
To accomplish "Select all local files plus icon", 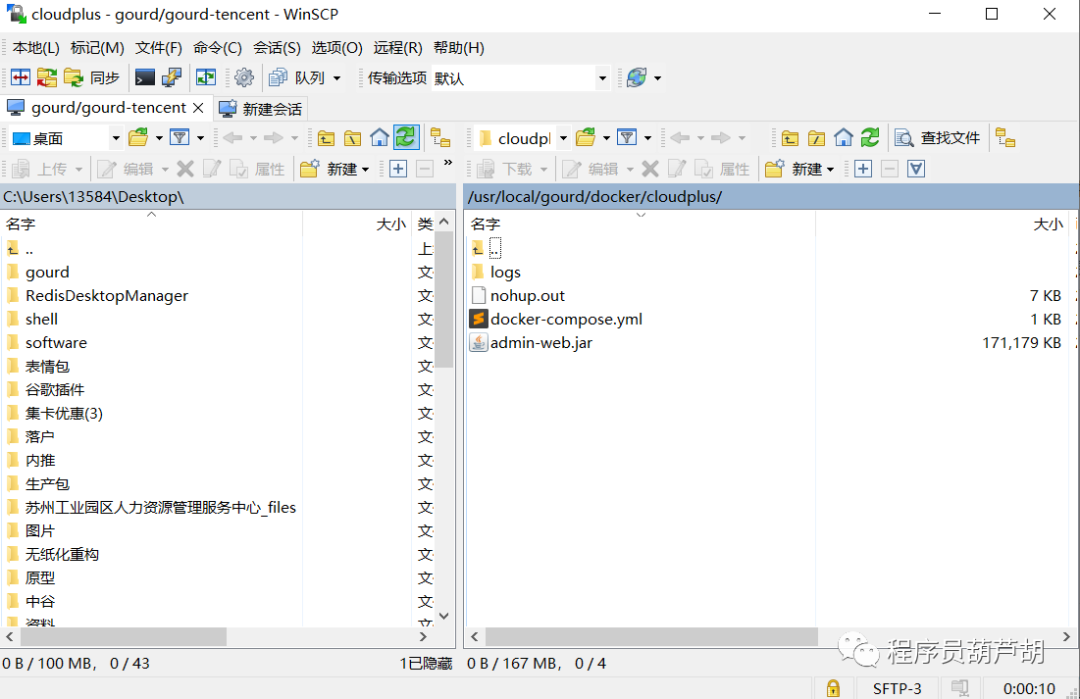I will pyautogui.click(x=398, y=169).
